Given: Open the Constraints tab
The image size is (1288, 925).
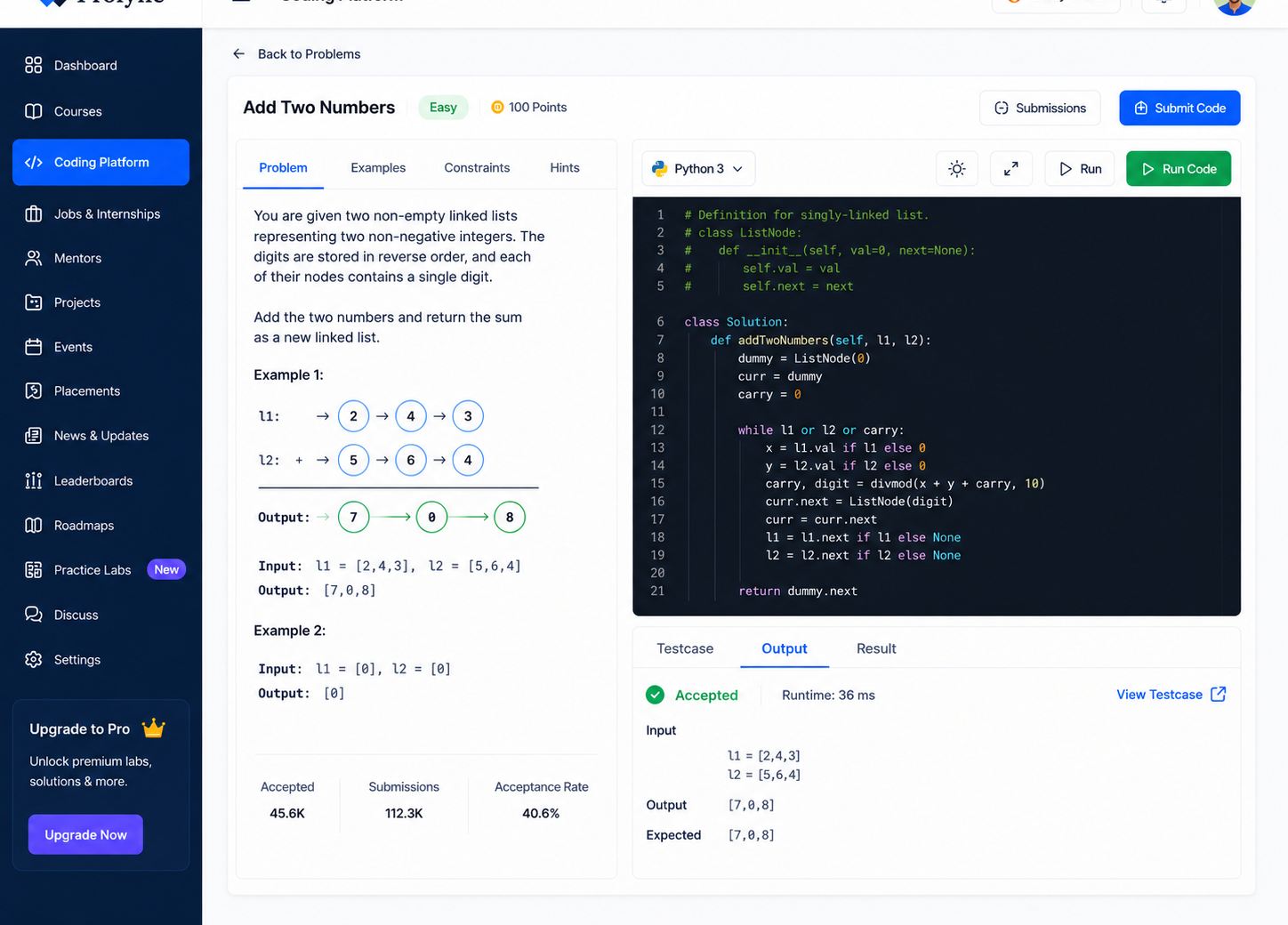Looking at the screenshot, I should tap(477, 167).
